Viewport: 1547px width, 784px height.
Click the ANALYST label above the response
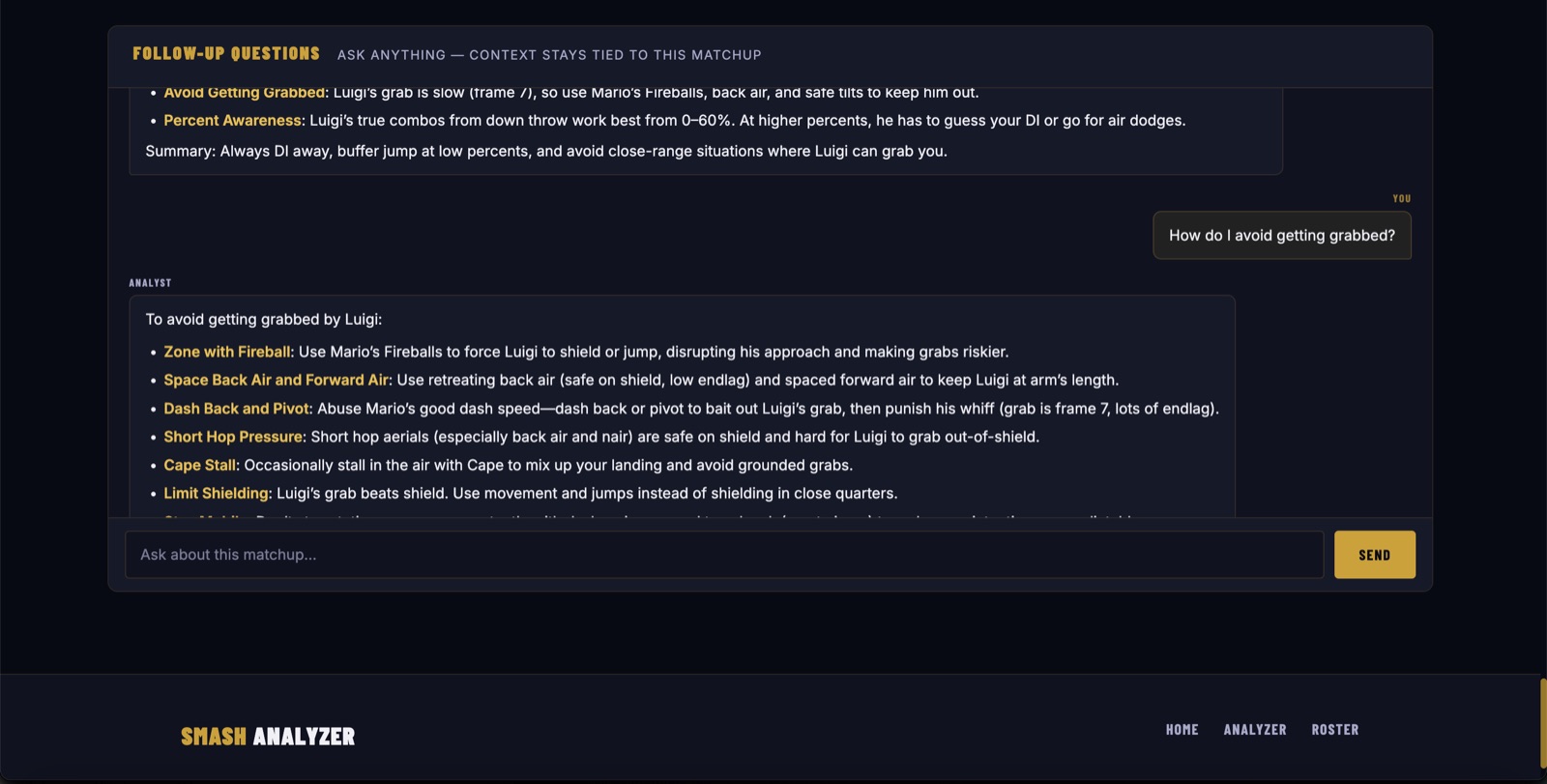(150, 283)
